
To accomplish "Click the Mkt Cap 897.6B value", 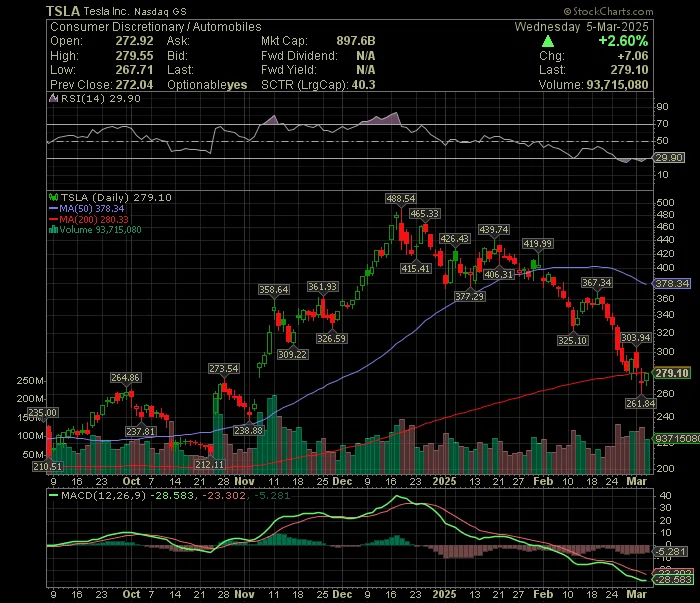I will [356, 41].
